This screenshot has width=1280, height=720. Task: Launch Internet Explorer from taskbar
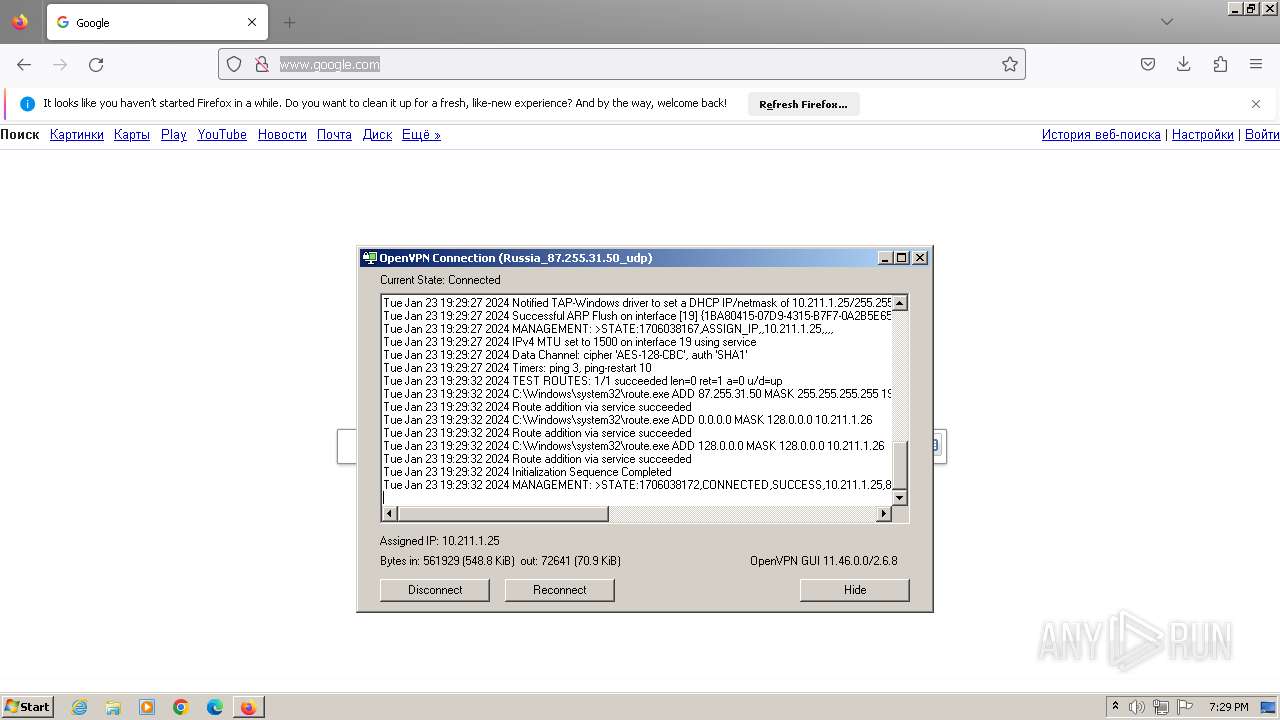(x=80, y=707)
